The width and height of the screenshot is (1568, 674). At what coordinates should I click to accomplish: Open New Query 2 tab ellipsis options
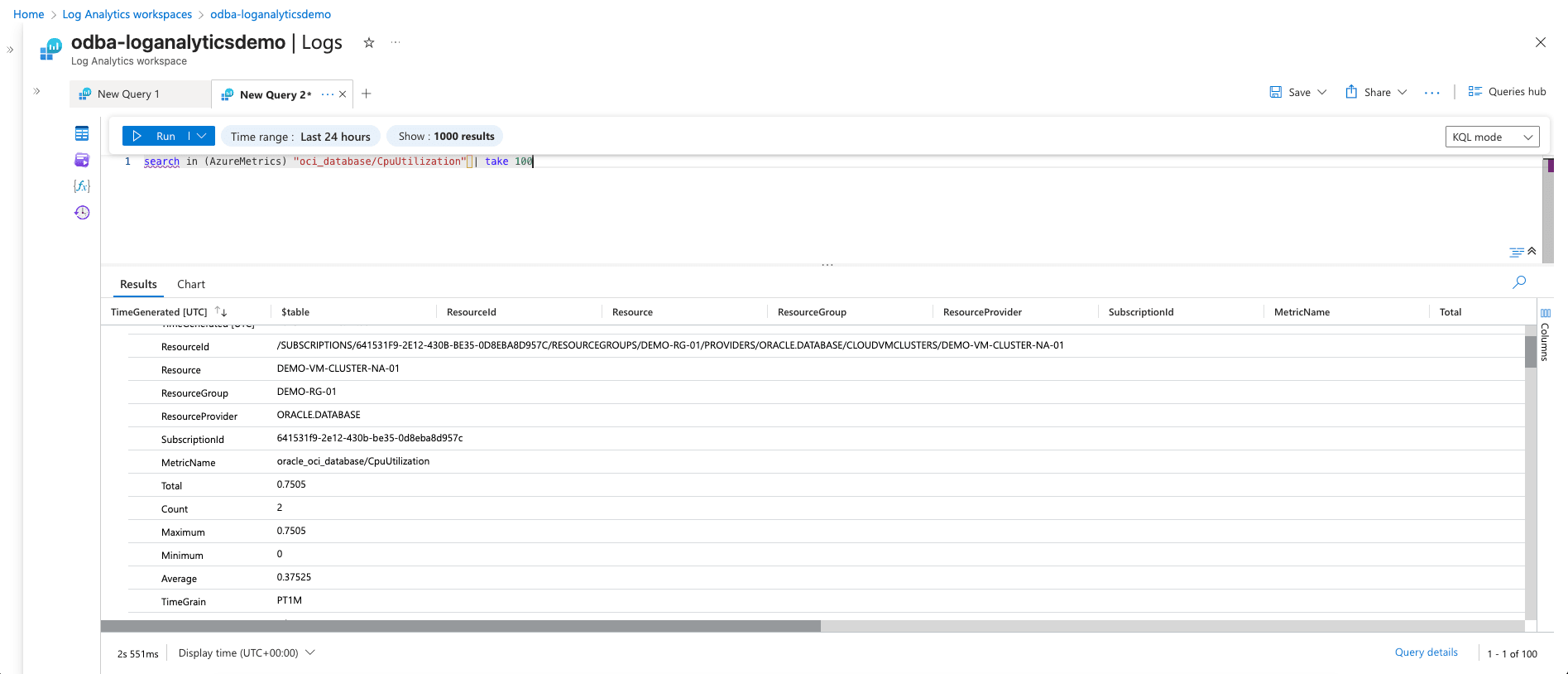click(x=328, y=94)
